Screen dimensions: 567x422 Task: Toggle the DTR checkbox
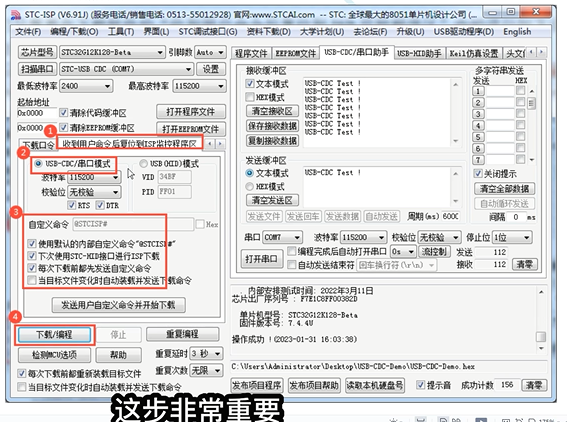pos(99,205)
